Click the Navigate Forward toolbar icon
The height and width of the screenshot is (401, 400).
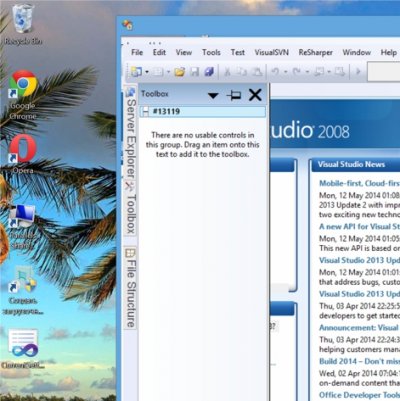point(340,72)
